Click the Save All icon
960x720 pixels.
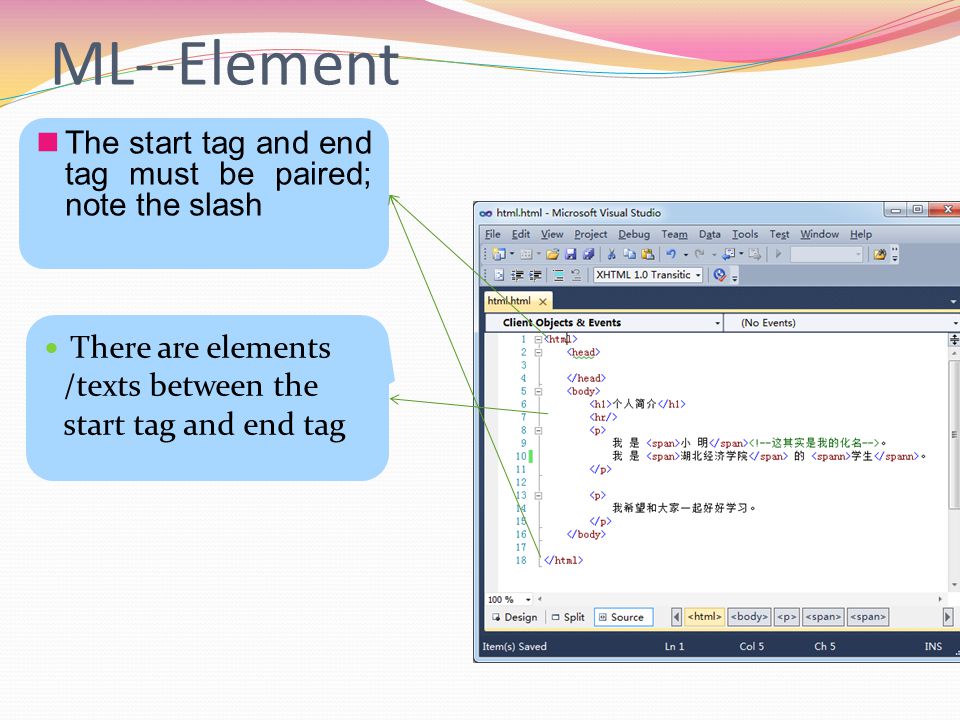pyautogui.click(x=588, y=254)
